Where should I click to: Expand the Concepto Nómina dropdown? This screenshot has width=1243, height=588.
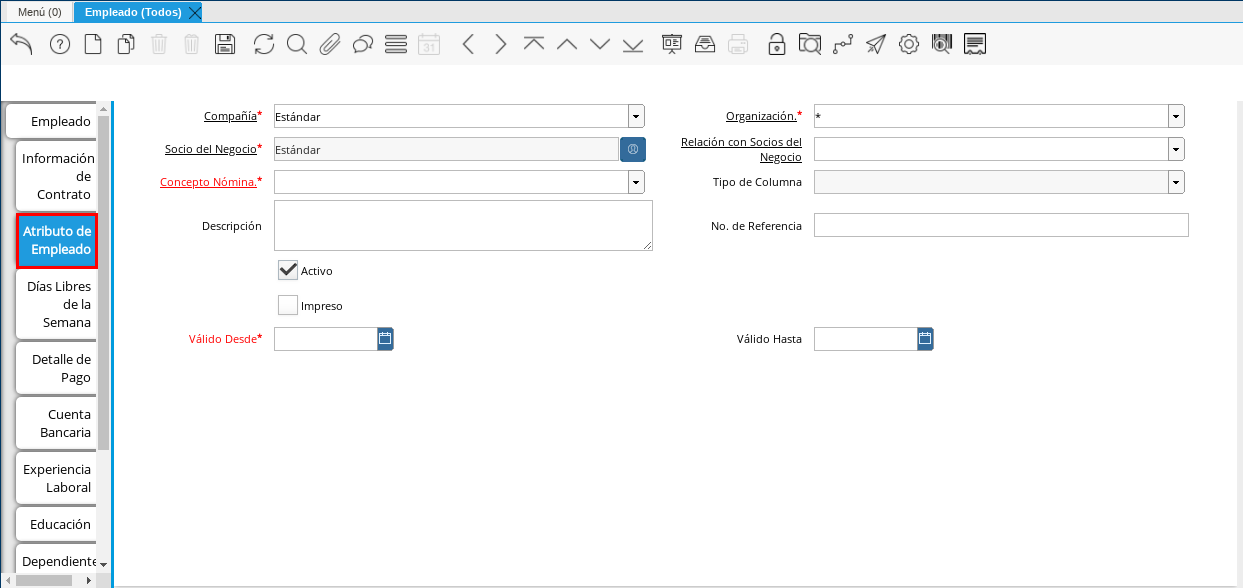(636, 182)
